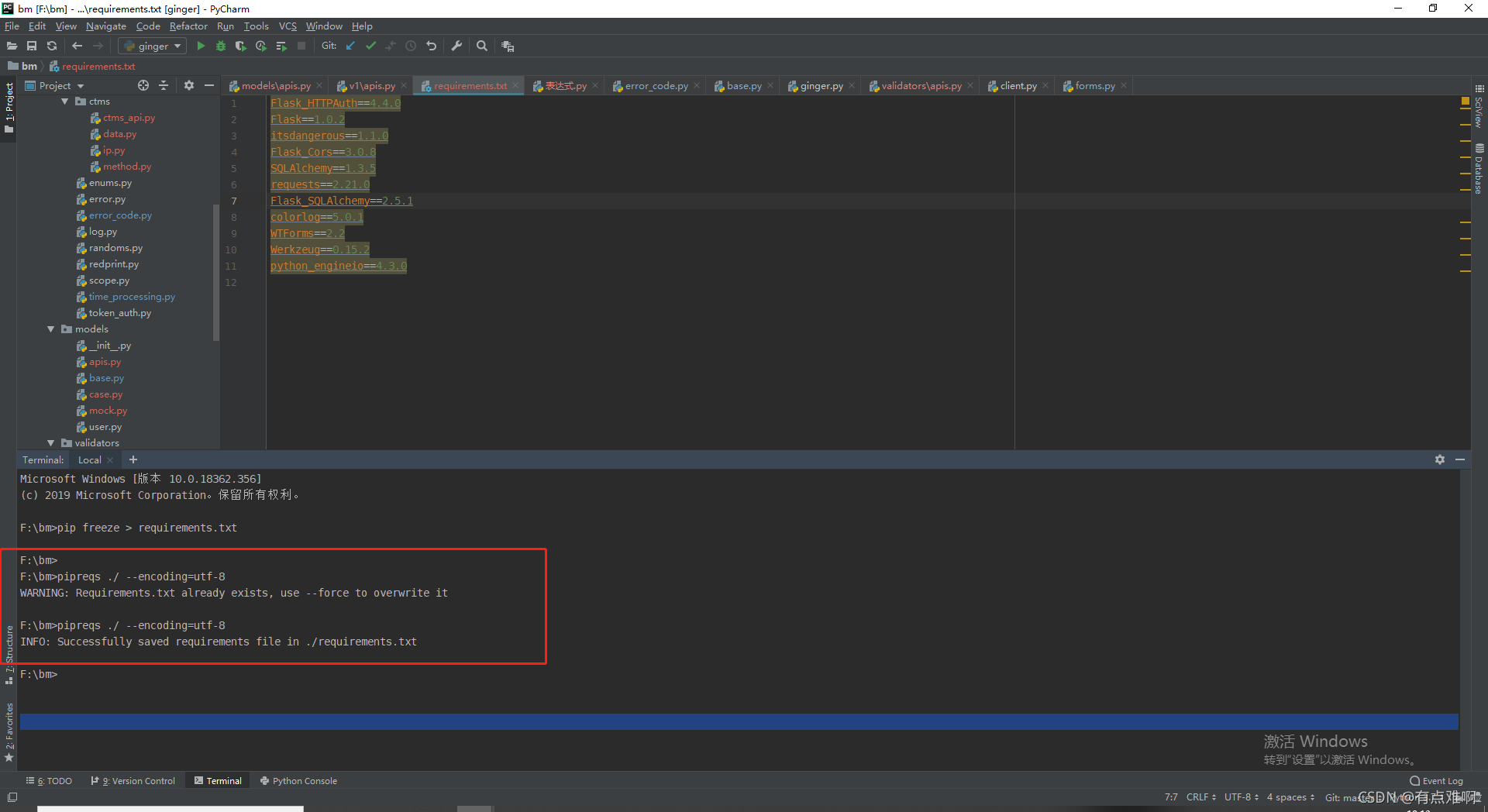Update project from Git

(350, 46)
